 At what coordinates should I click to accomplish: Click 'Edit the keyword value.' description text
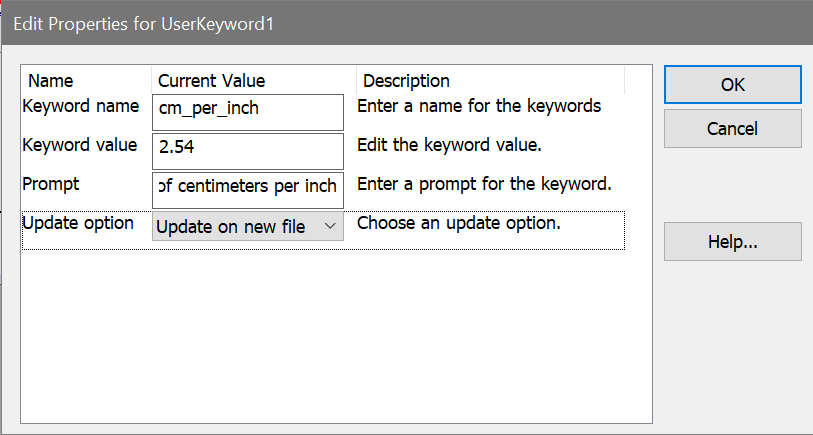(x=449, y=145)
